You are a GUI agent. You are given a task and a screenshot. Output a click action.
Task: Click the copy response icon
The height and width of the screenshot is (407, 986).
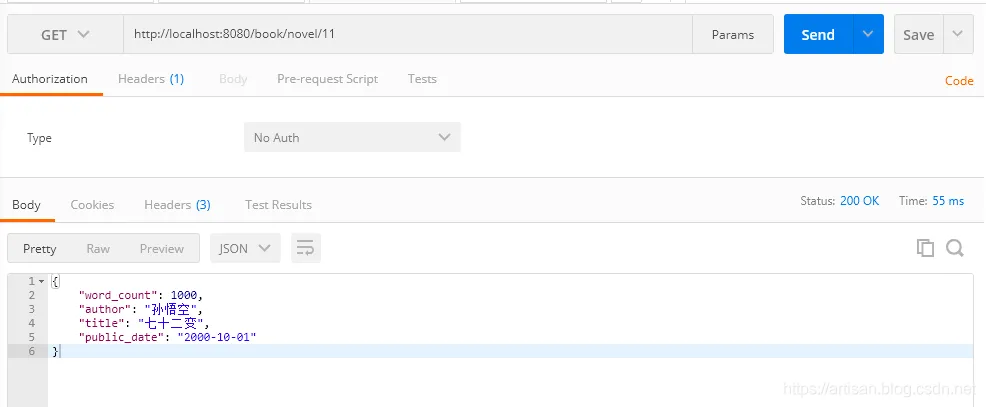(925, 248)
